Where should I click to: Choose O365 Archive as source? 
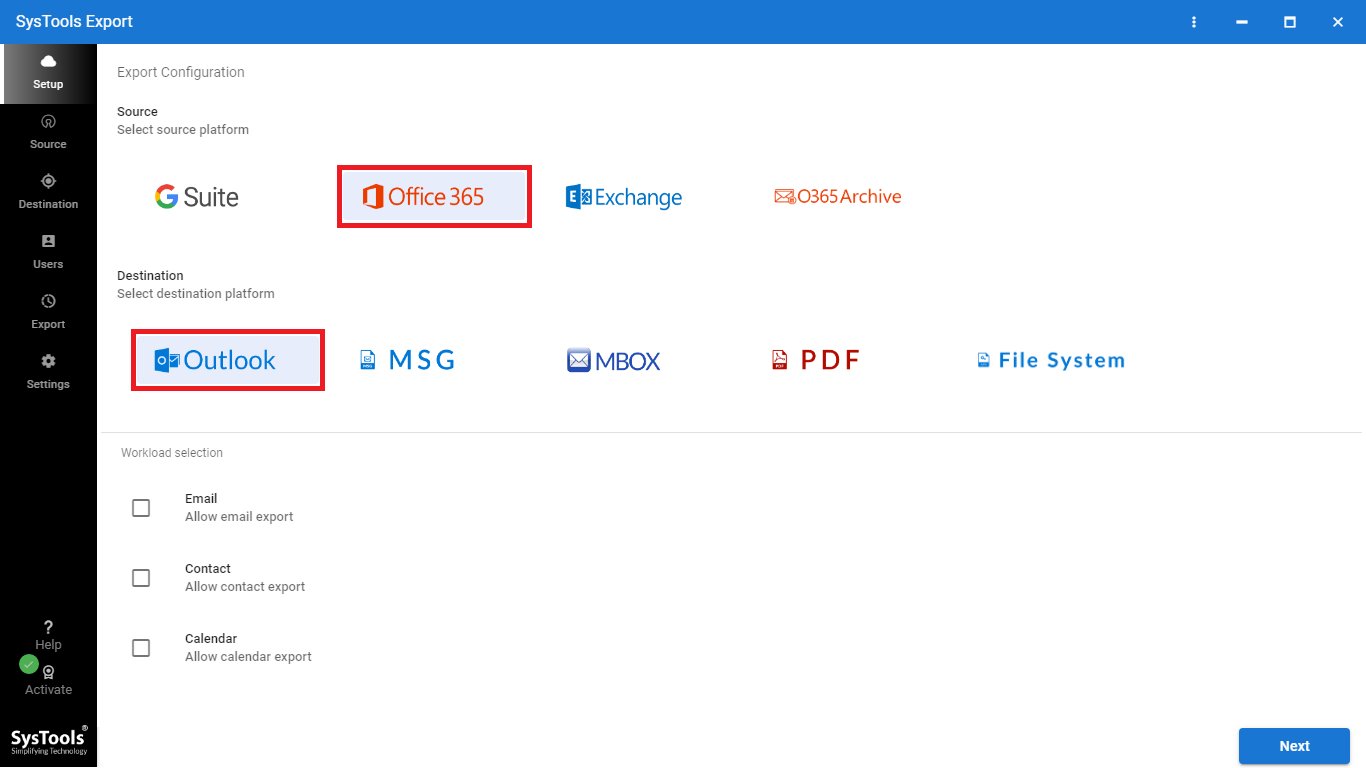pyautogui.click(x=838, y=197)
